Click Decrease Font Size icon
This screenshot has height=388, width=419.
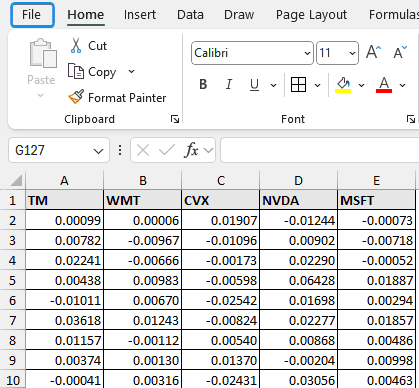400,52
